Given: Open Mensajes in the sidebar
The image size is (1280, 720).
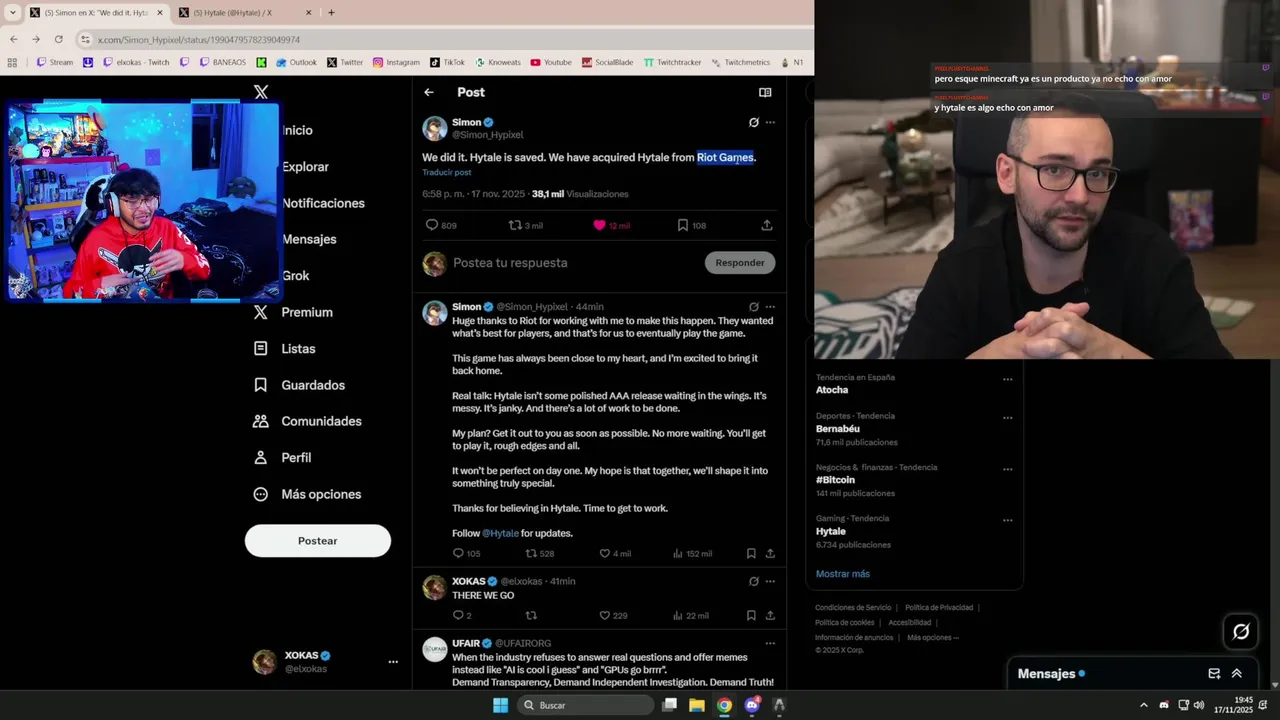Looking at the screenshot, I should 309,239.
